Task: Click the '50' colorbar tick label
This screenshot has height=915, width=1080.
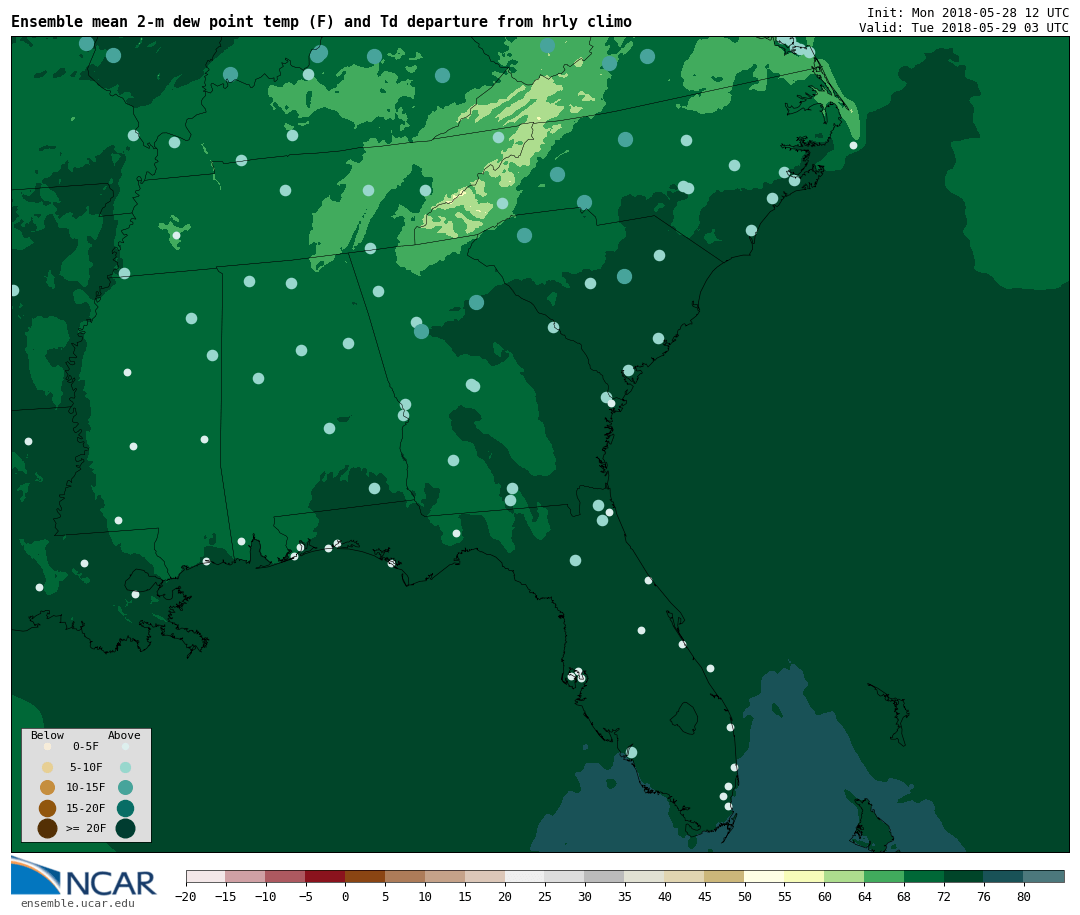Action: 744,896
